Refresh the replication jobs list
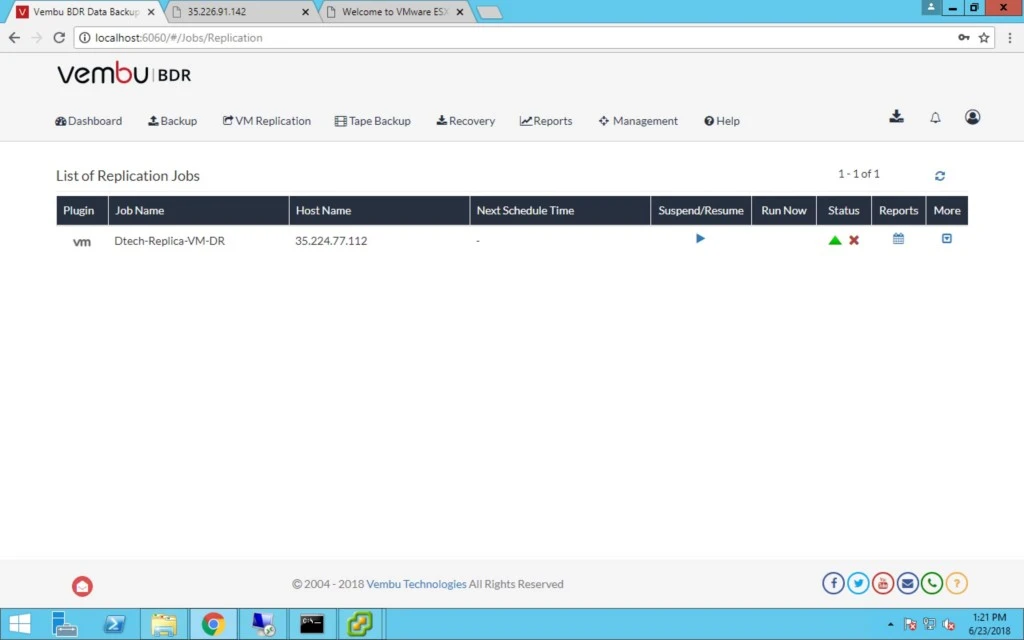 (940, 176)
